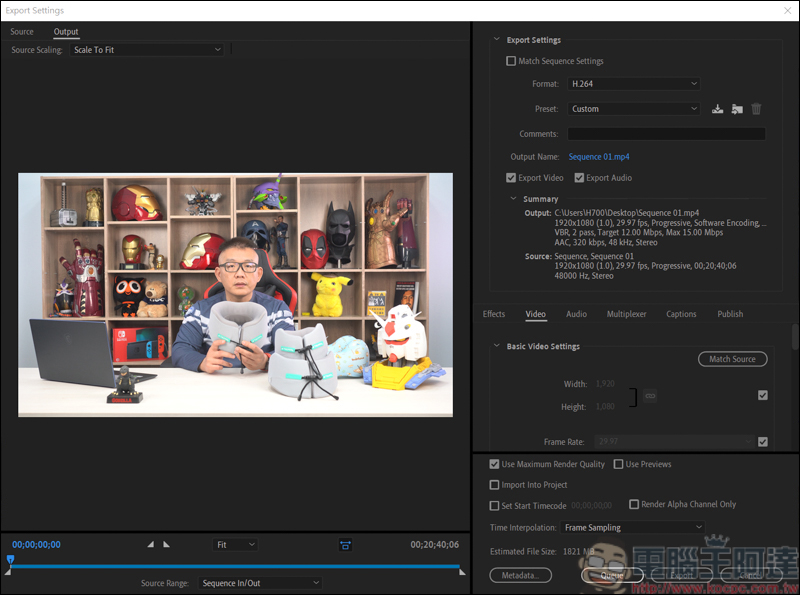Click into the Comments text field
The image size is (800, 595).
point(666,134)
